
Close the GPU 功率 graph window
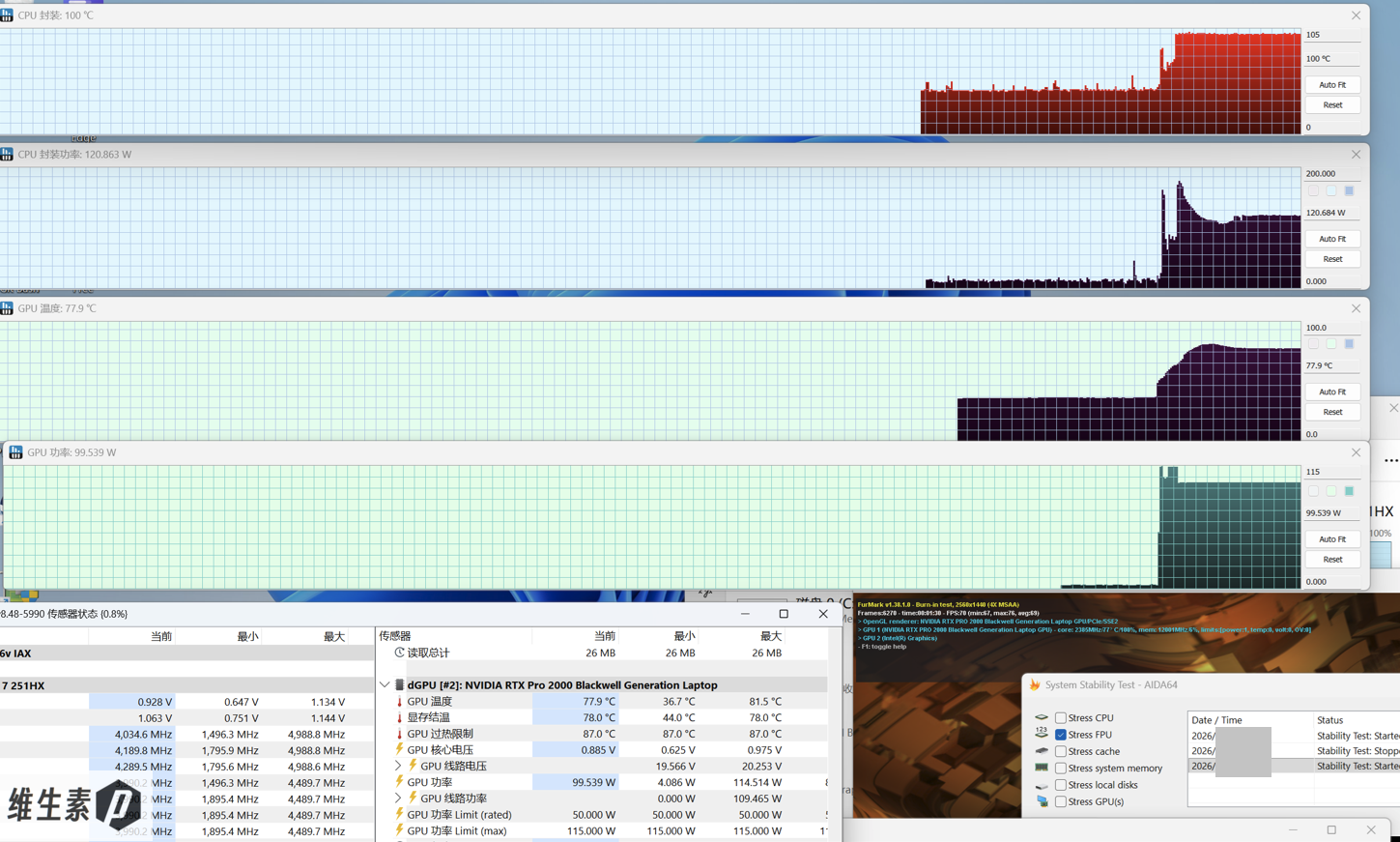[x=1356, y=452]
